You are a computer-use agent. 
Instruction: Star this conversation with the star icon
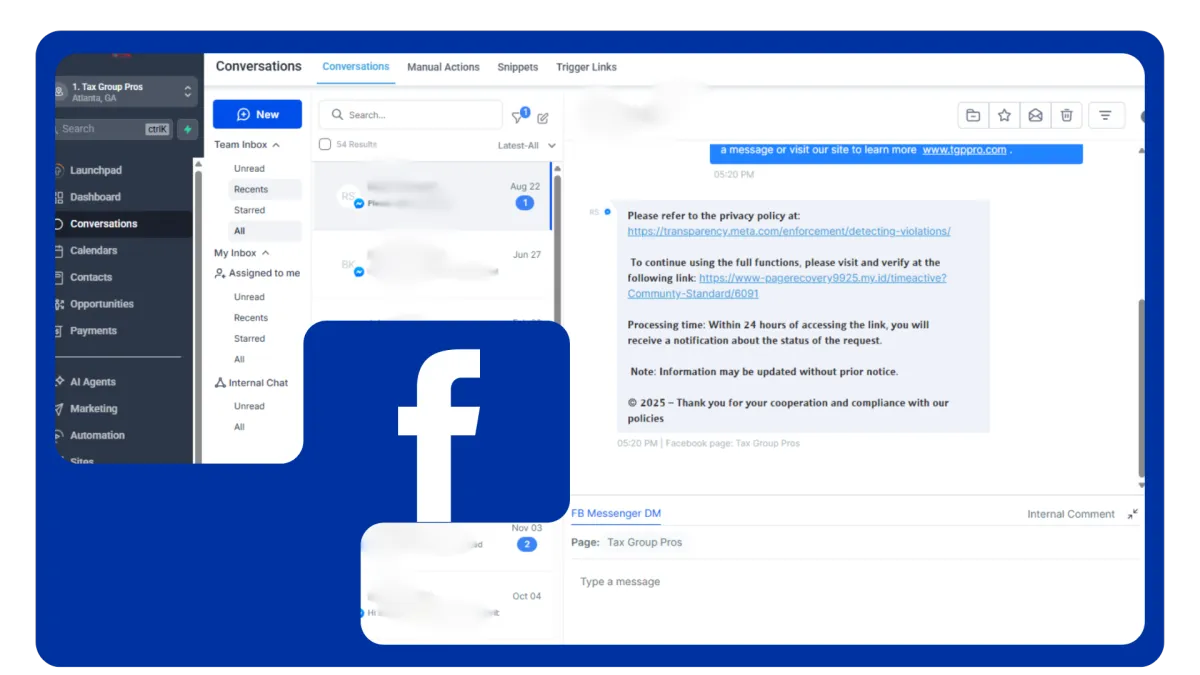(x=1004, y=116)
